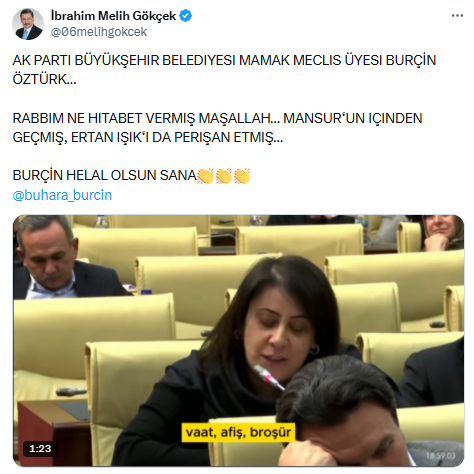The width and height of the screenshot is (474, 474).
Task: Click the first clapping hands emoji
Action: click(x=206, y=176)
